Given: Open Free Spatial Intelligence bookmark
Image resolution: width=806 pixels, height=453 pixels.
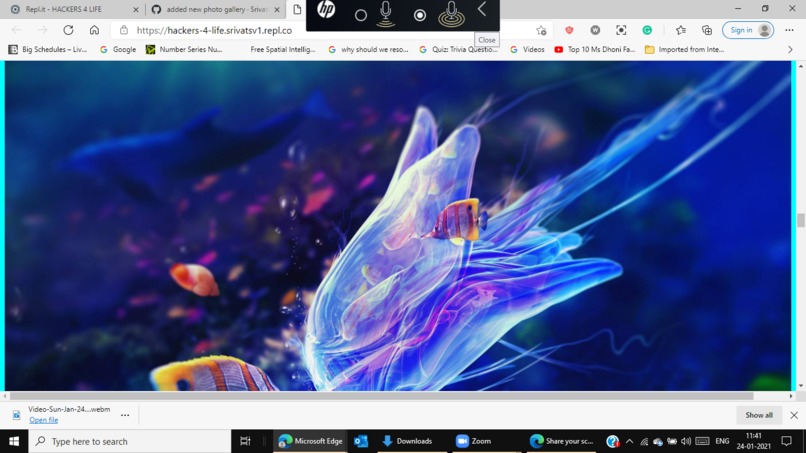Looking at the screenshot, I should [282, 49].
